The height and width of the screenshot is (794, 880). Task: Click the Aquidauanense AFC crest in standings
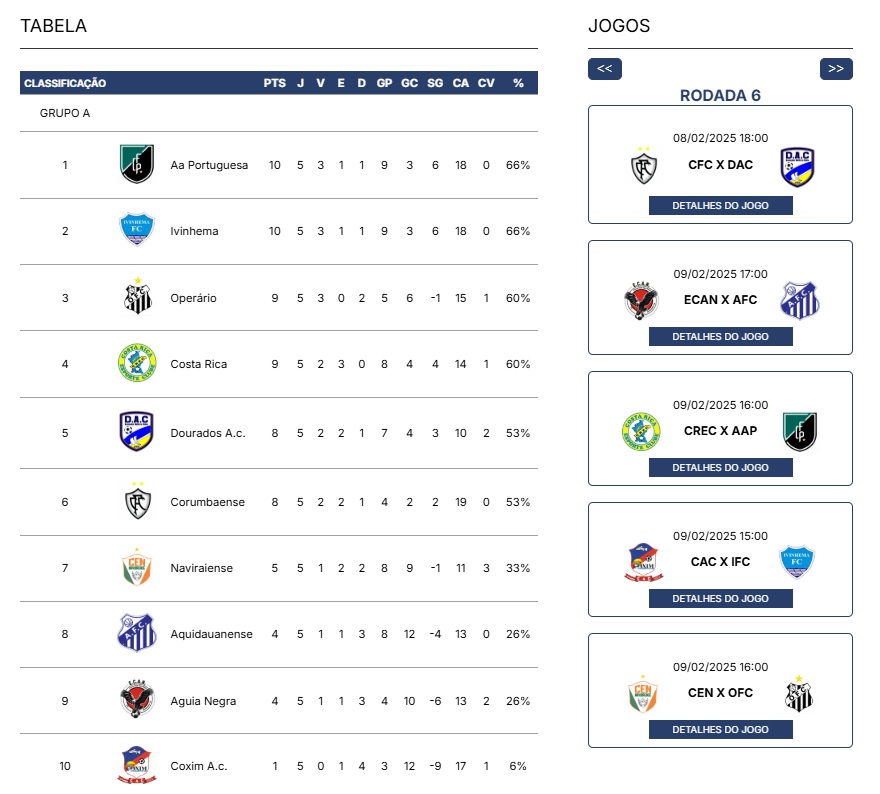(x=137, y=632)
